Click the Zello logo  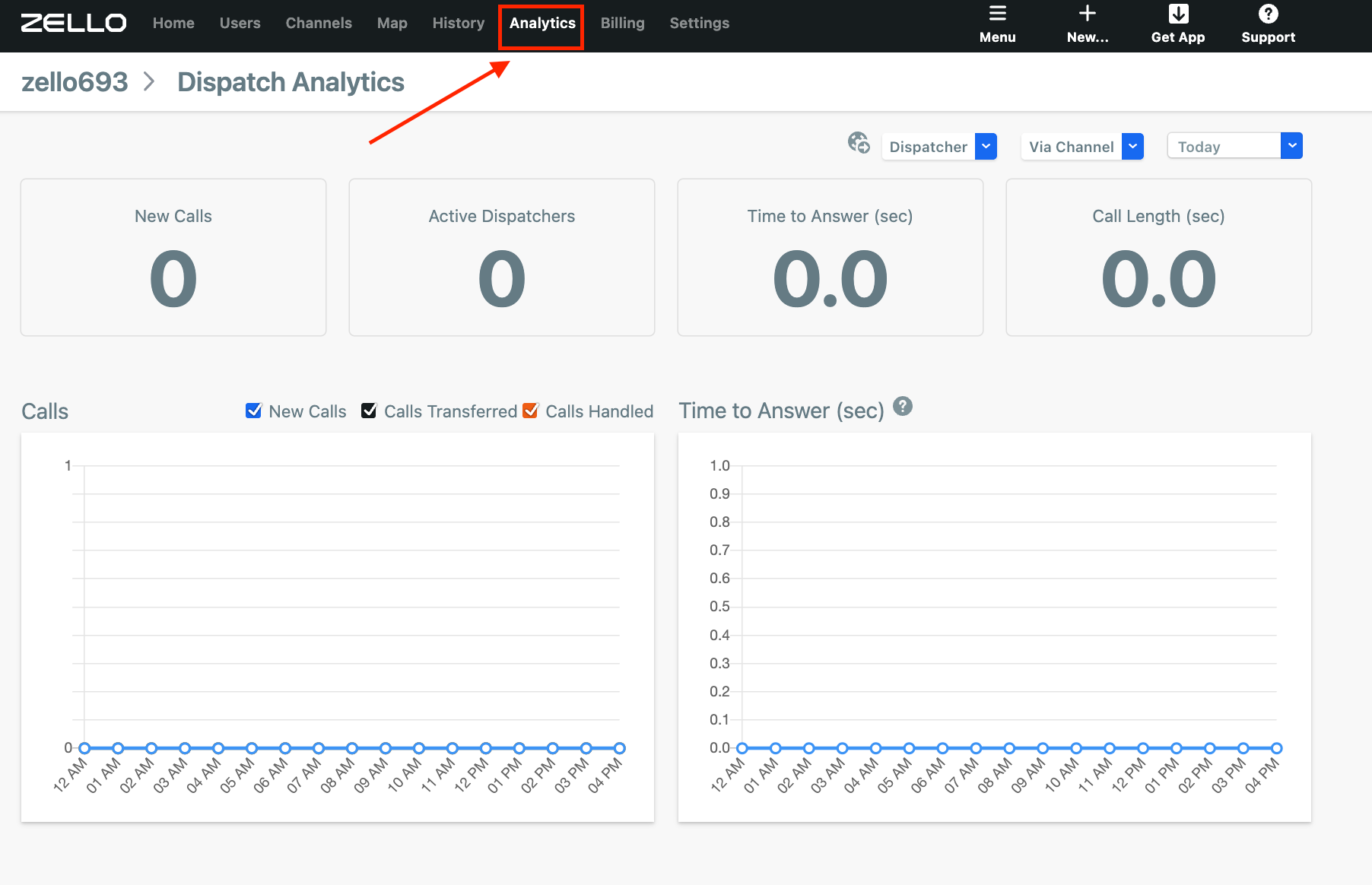coord(74,23)
